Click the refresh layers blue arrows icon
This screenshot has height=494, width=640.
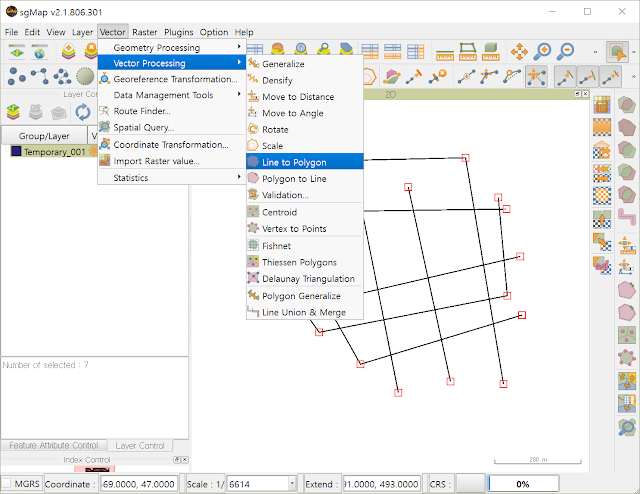[82, 112]
